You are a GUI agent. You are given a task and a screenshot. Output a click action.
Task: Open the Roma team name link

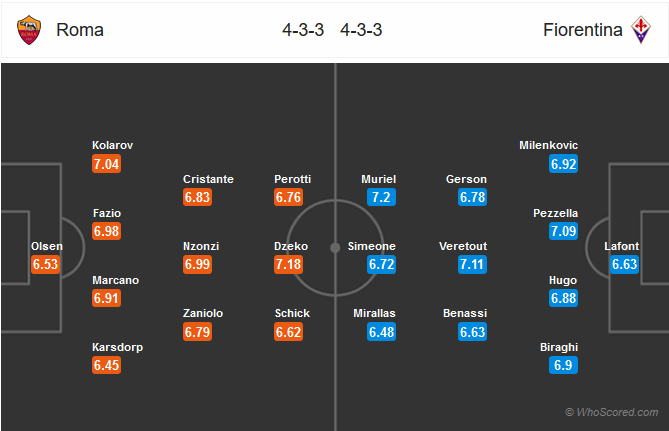point(80,30)
